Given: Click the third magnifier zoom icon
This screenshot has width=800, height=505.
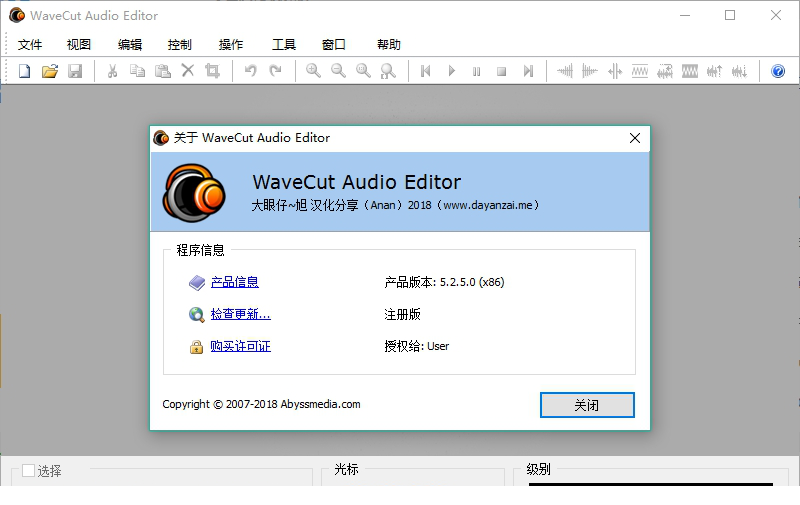Looking at the screenshot, I should pos(363,71).
